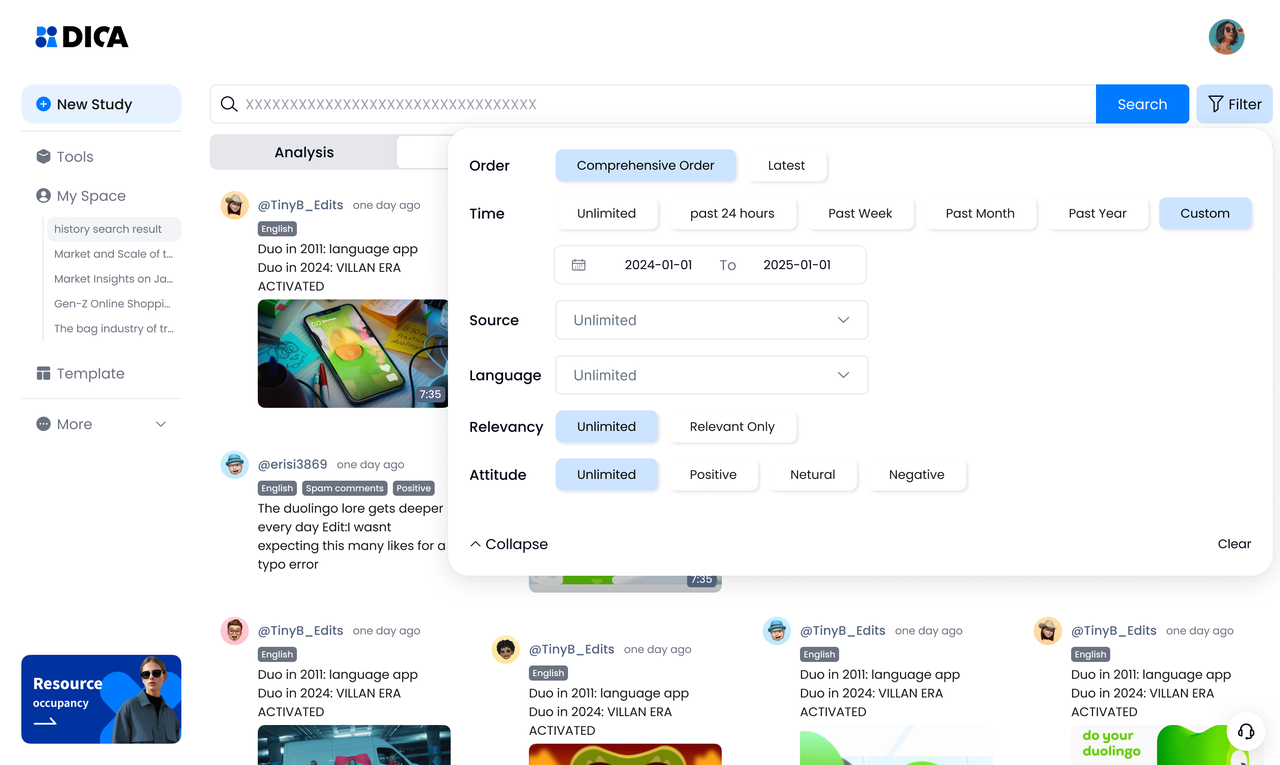
Task: Click the New Study button
Action: tap(101, 104)
